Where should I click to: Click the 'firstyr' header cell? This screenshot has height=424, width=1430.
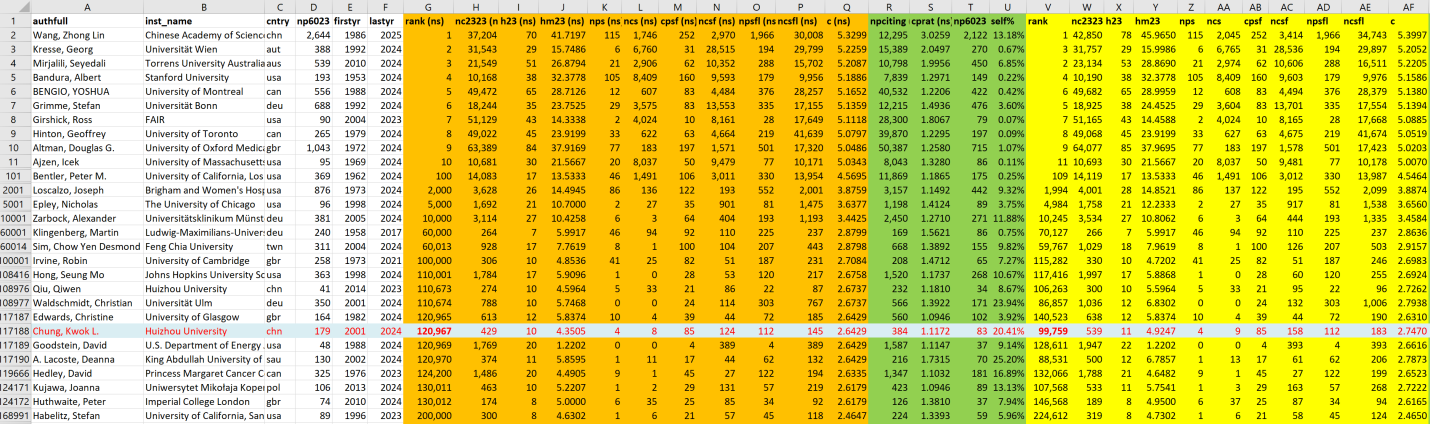point(345,20)
